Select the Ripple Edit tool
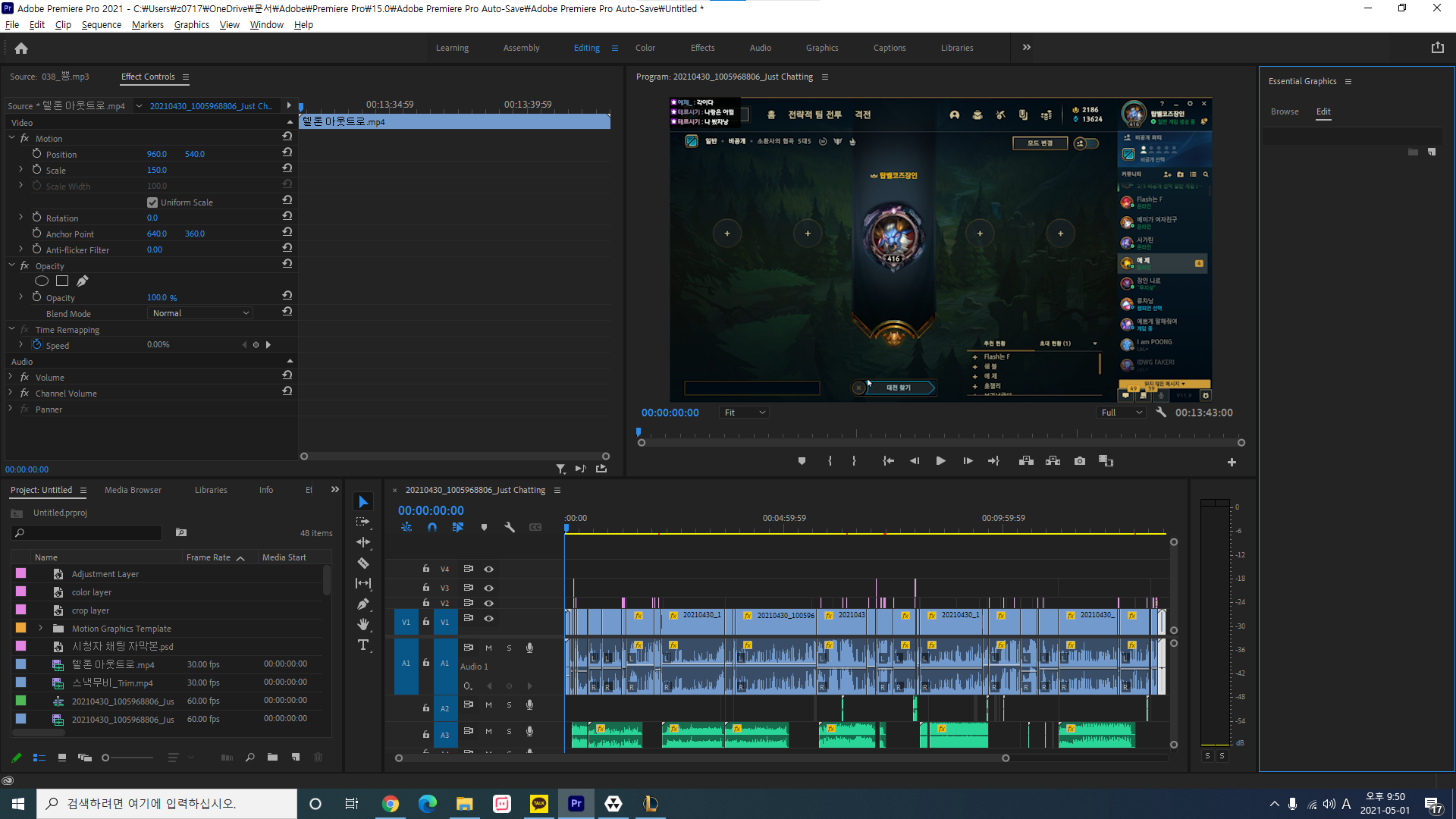1456x819 pixels. click(x=363, y=542)
